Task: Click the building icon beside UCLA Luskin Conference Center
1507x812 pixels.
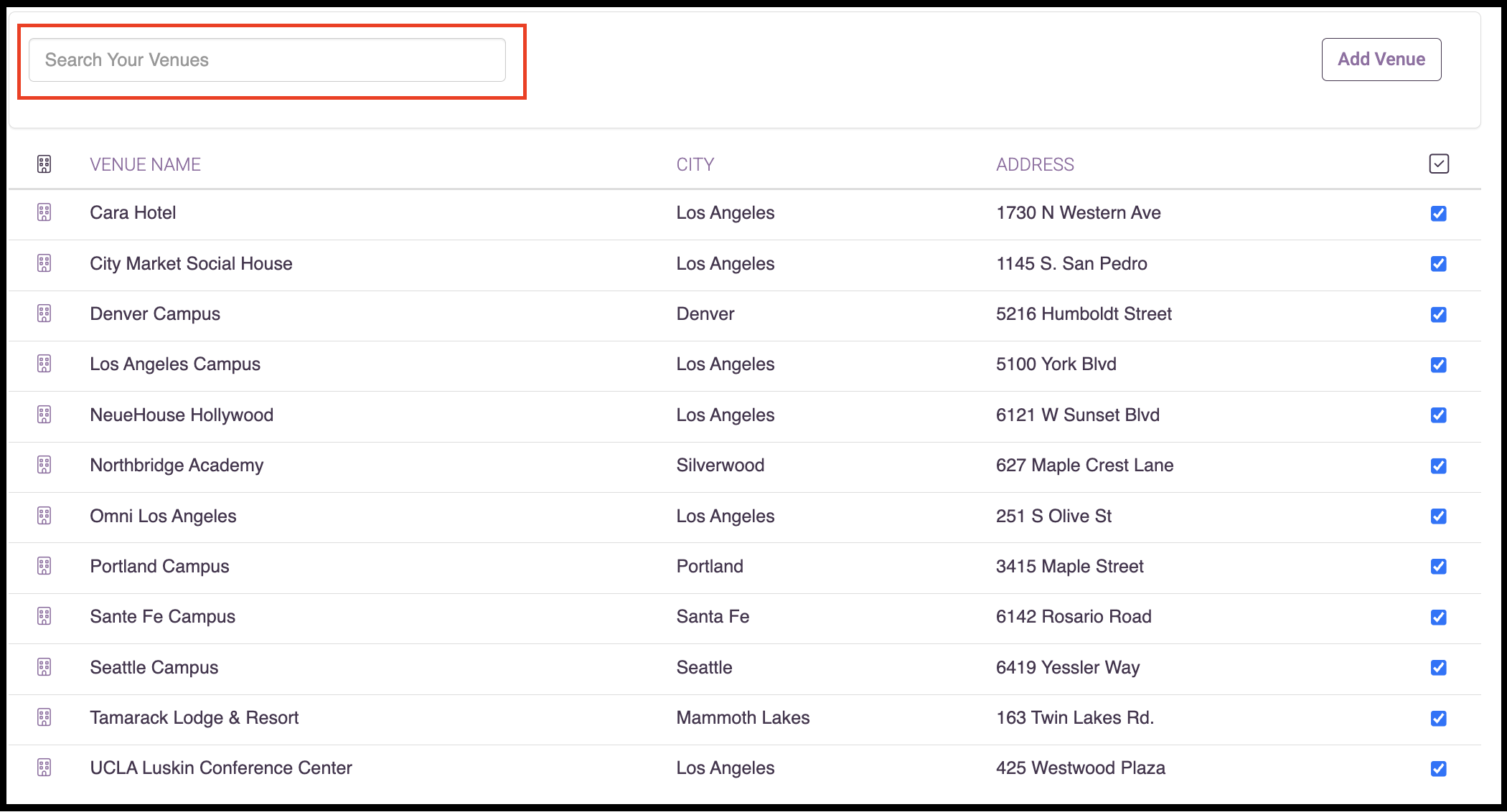Action: coord(44,768)
